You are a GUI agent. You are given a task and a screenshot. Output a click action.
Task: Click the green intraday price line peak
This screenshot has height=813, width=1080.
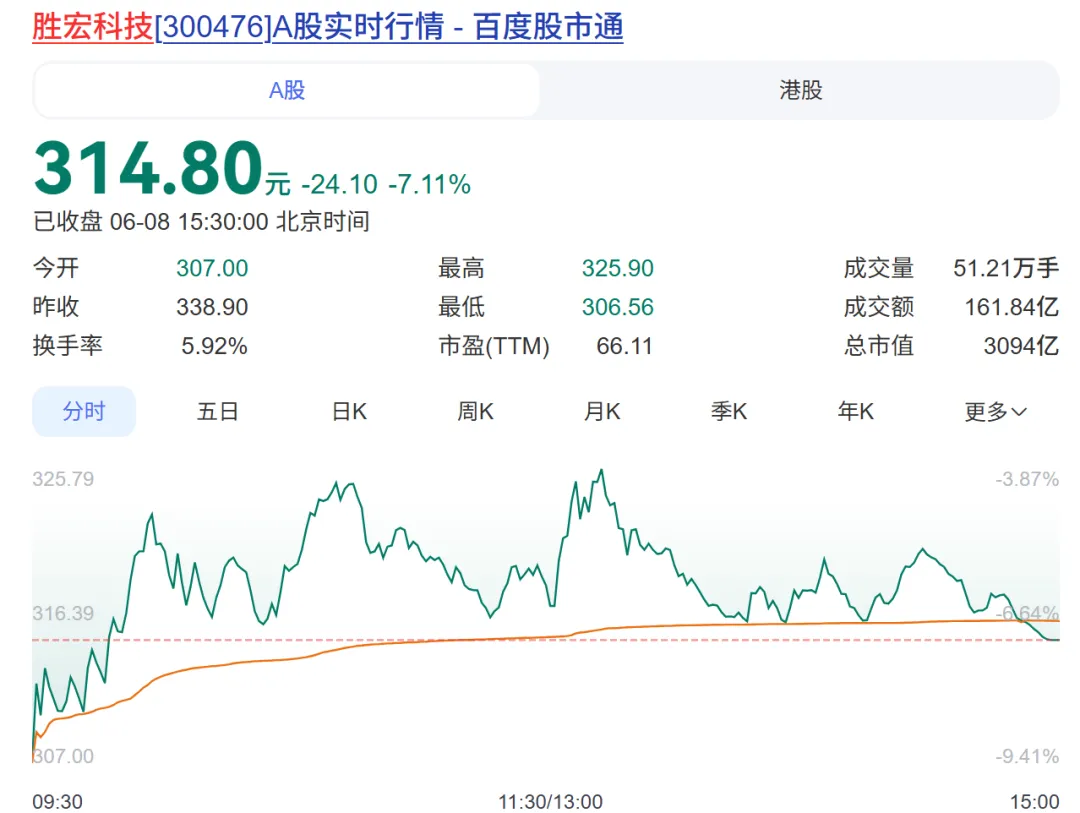click(601, 471)
